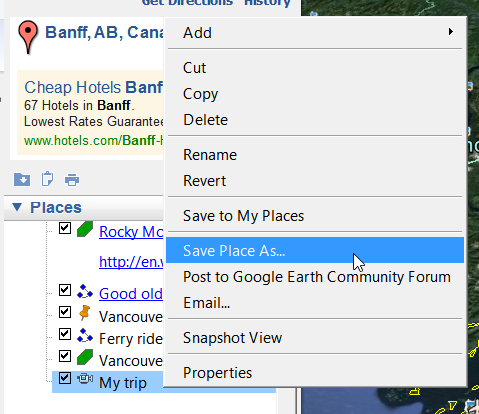Screen dimensions: 479x414
Task: Click the copy to clipboard icon
Action: click(47, 179)
